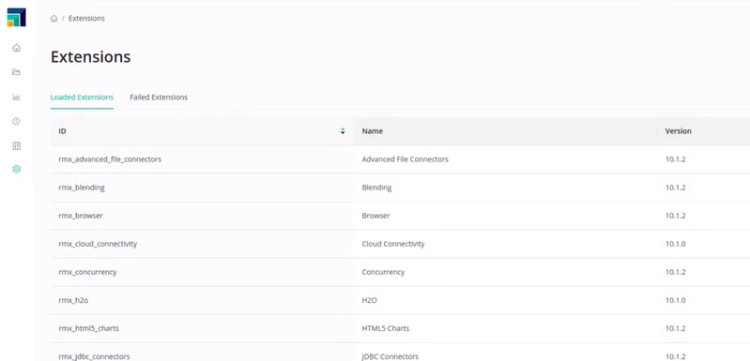750x361 pixels.
Task: Select the rmx_advanced_file_connectors ID cell
Action: tap(110, 159)
